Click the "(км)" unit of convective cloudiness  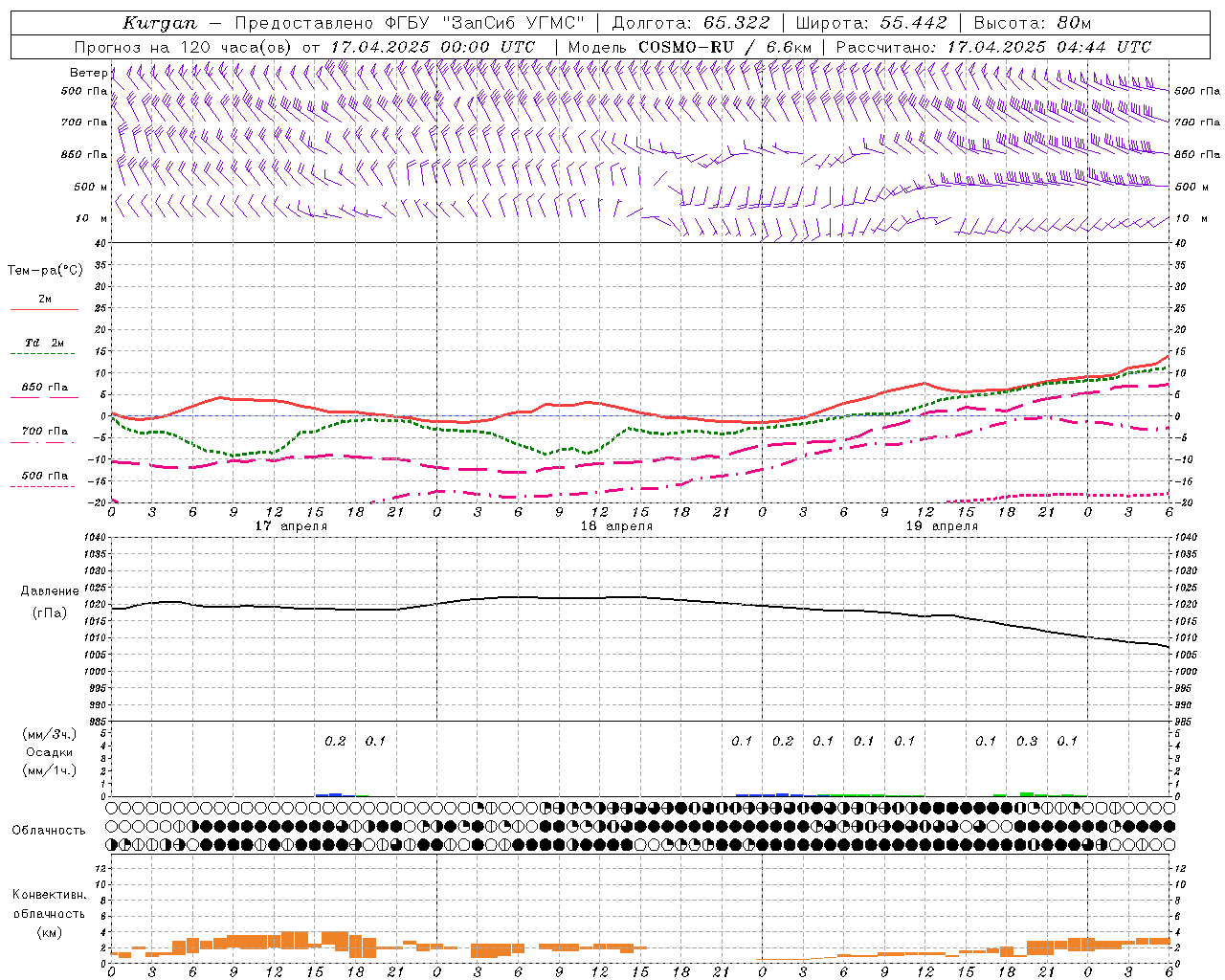[49, 932]
